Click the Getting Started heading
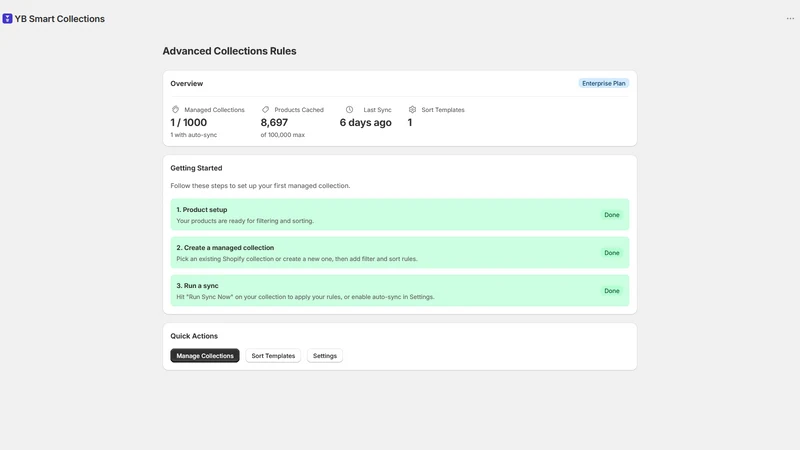800x450 pixels. (196, 168)
